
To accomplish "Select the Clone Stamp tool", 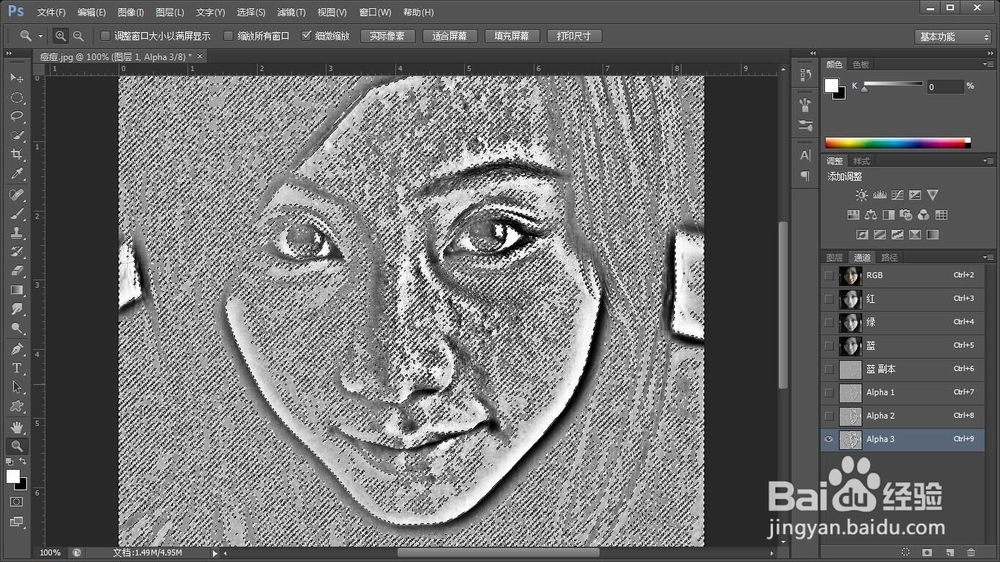I will pos(17,233).
